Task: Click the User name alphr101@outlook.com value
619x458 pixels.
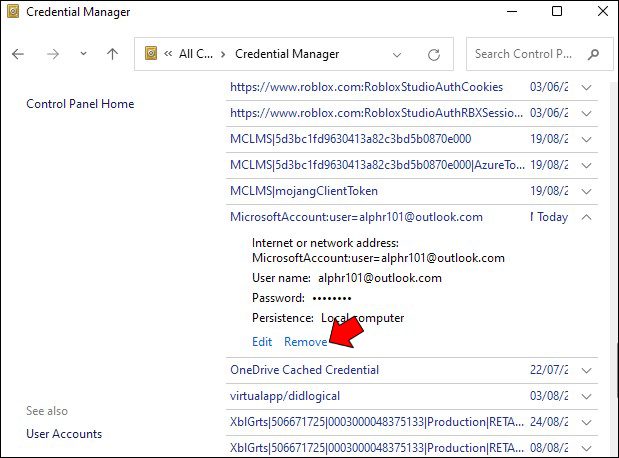Action: pos(380,278)
